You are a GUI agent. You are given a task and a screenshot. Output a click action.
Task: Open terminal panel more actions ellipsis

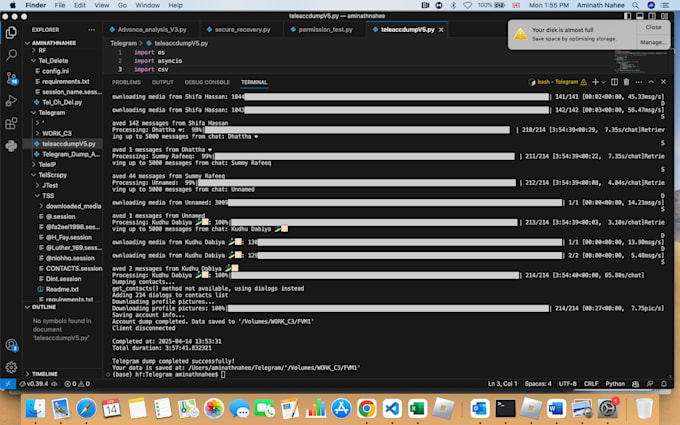click(x=639, y=82)
